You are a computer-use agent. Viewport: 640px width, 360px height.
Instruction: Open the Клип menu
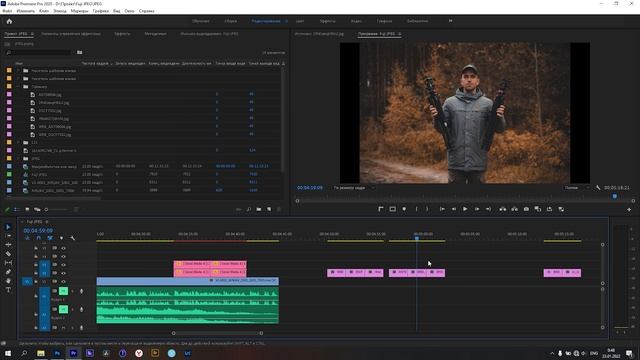coord(44,11)
